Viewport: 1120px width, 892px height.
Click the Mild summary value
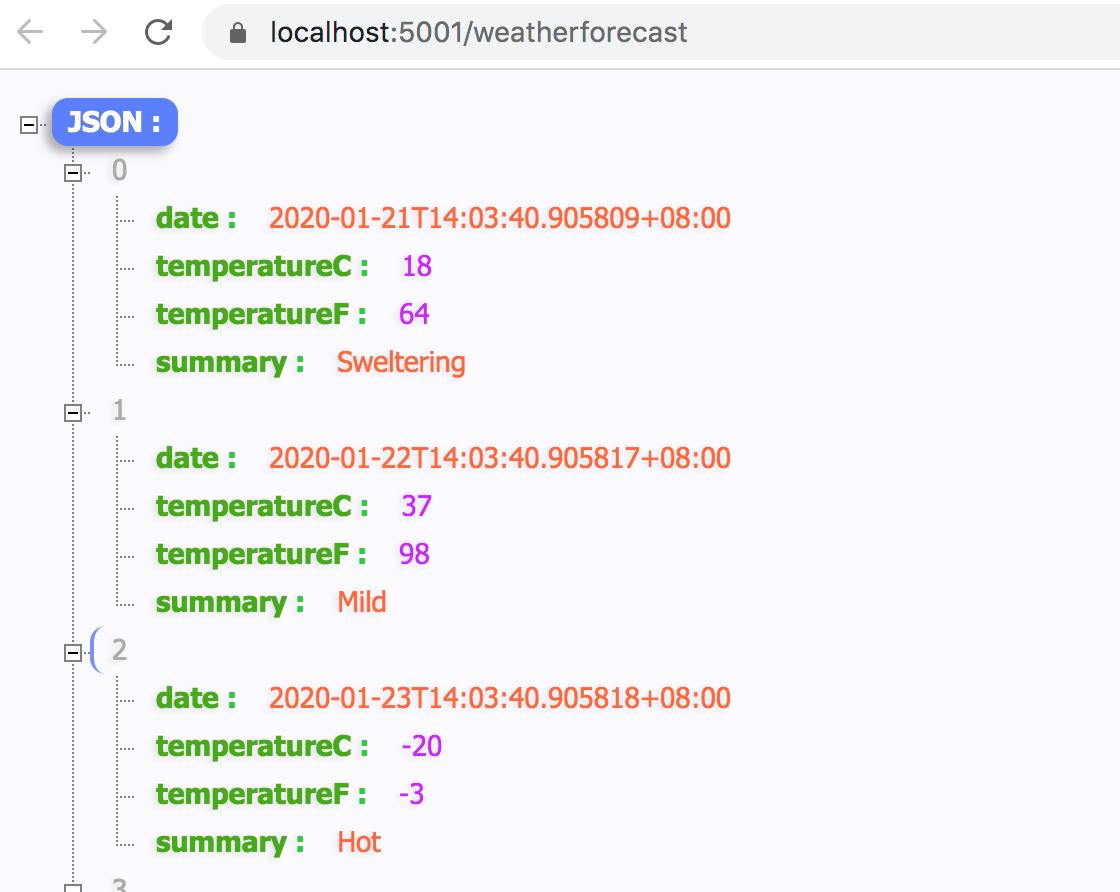coord(361,602)
